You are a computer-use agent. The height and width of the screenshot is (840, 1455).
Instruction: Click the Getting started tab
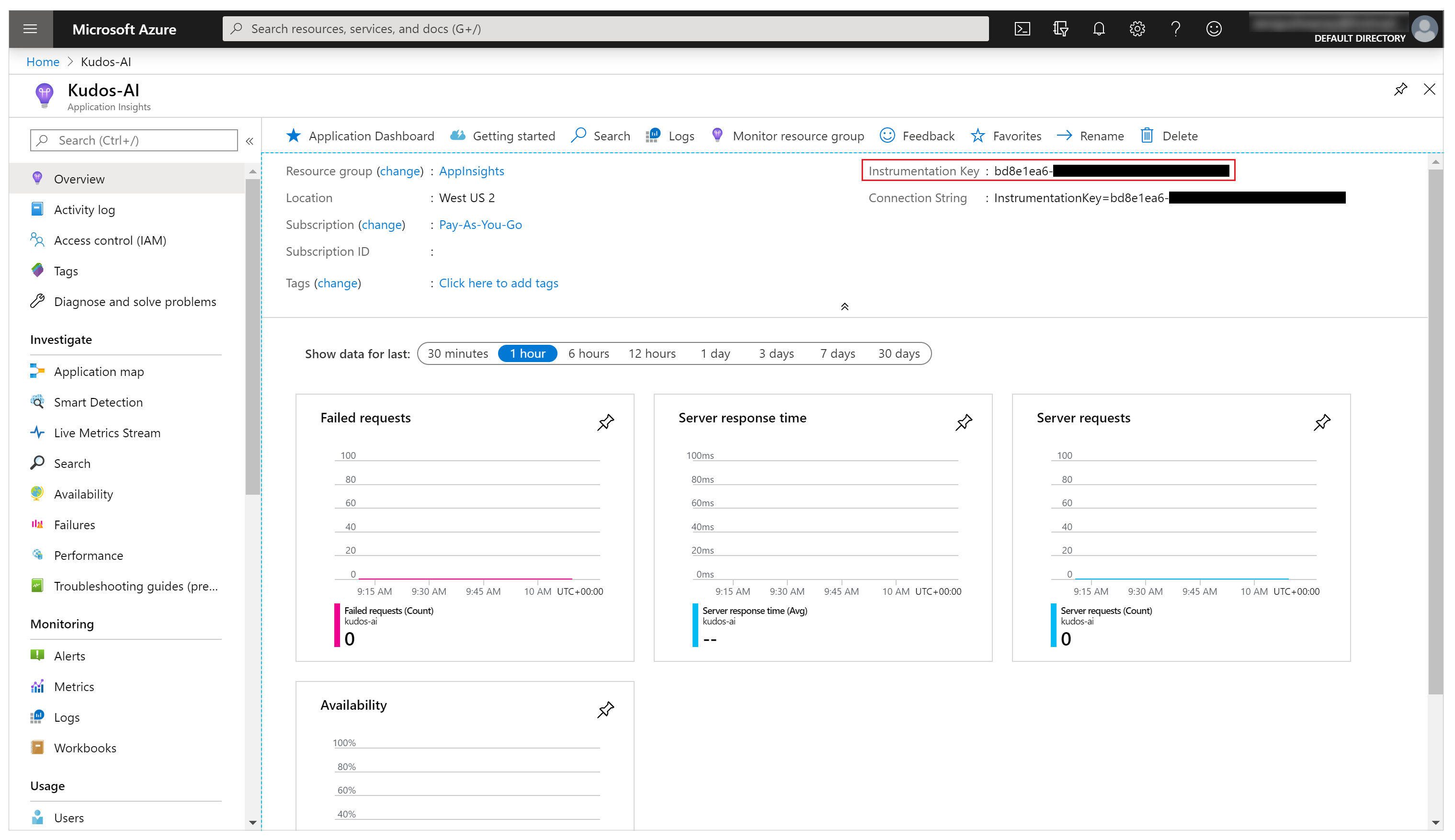(x=512, y=135)
